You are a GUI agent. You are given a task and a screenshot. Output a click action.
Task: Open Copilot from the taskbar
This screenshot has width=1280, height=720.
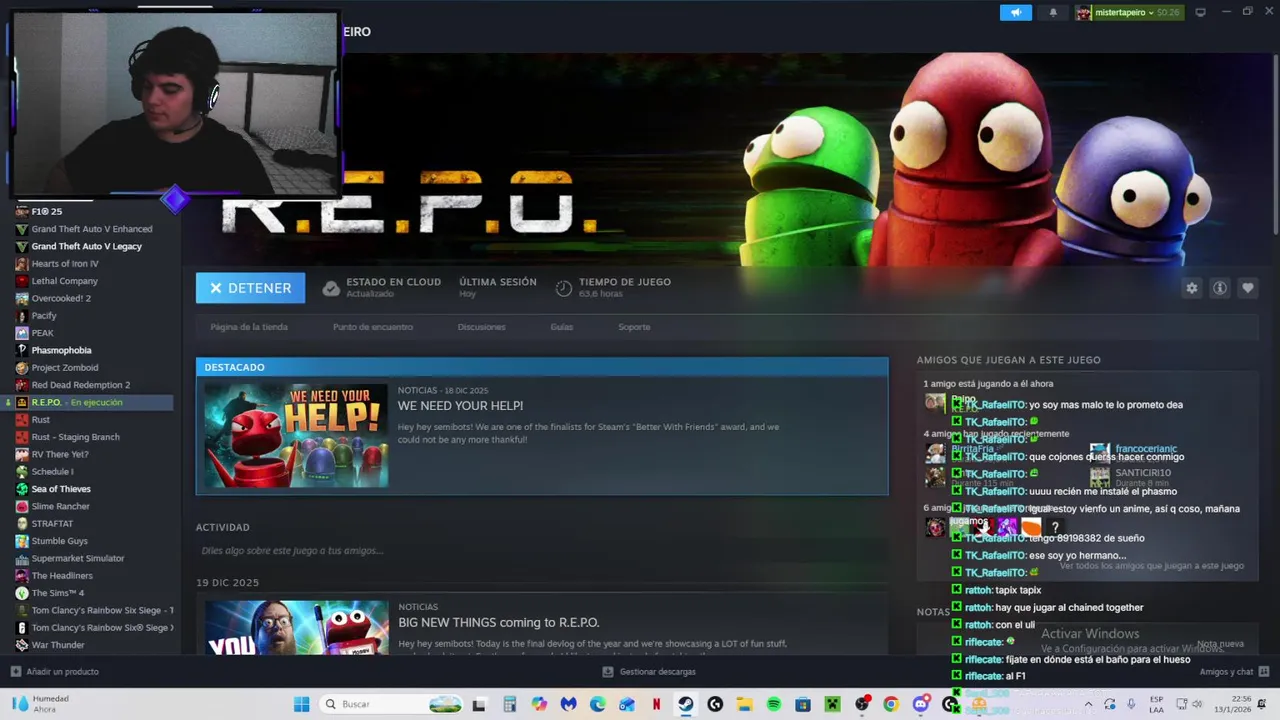click(539, 704)
